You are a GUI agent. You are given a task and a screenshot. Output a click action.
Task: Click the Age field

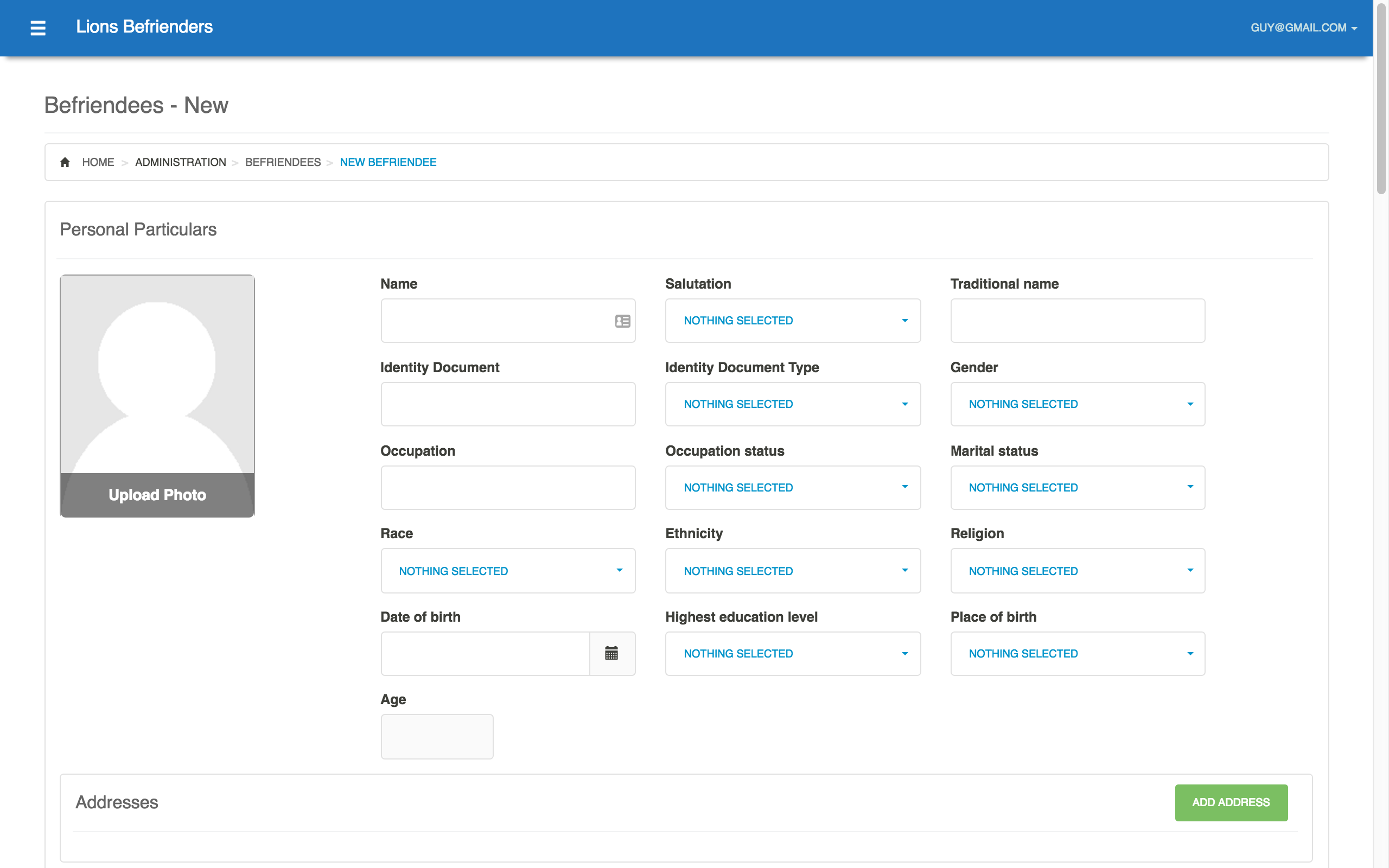click(437, 737)
